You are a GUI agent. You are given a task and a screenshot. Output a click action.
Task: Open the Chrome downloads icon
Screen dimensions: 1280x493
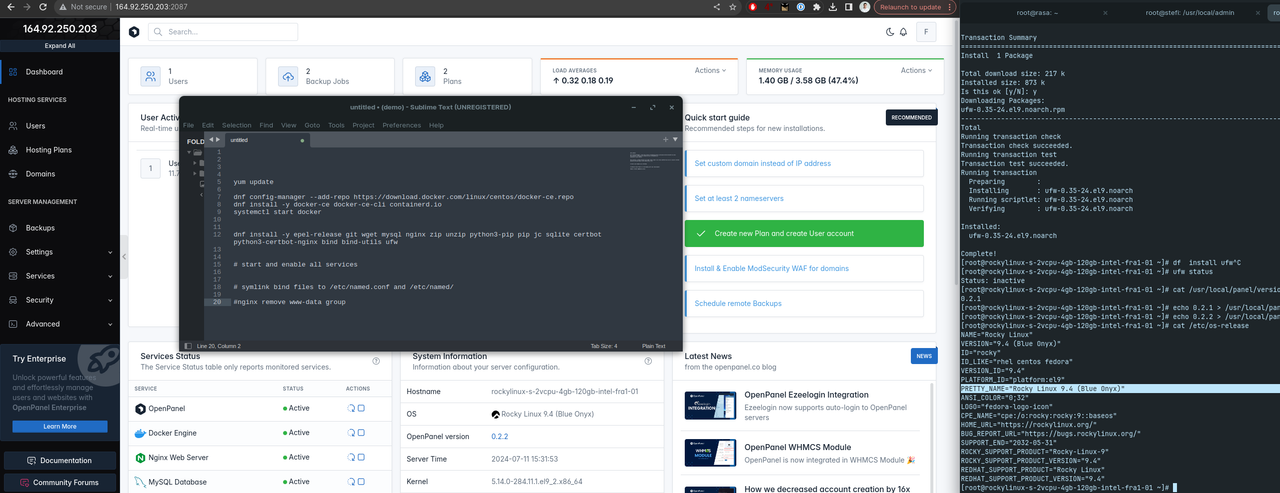832,7
